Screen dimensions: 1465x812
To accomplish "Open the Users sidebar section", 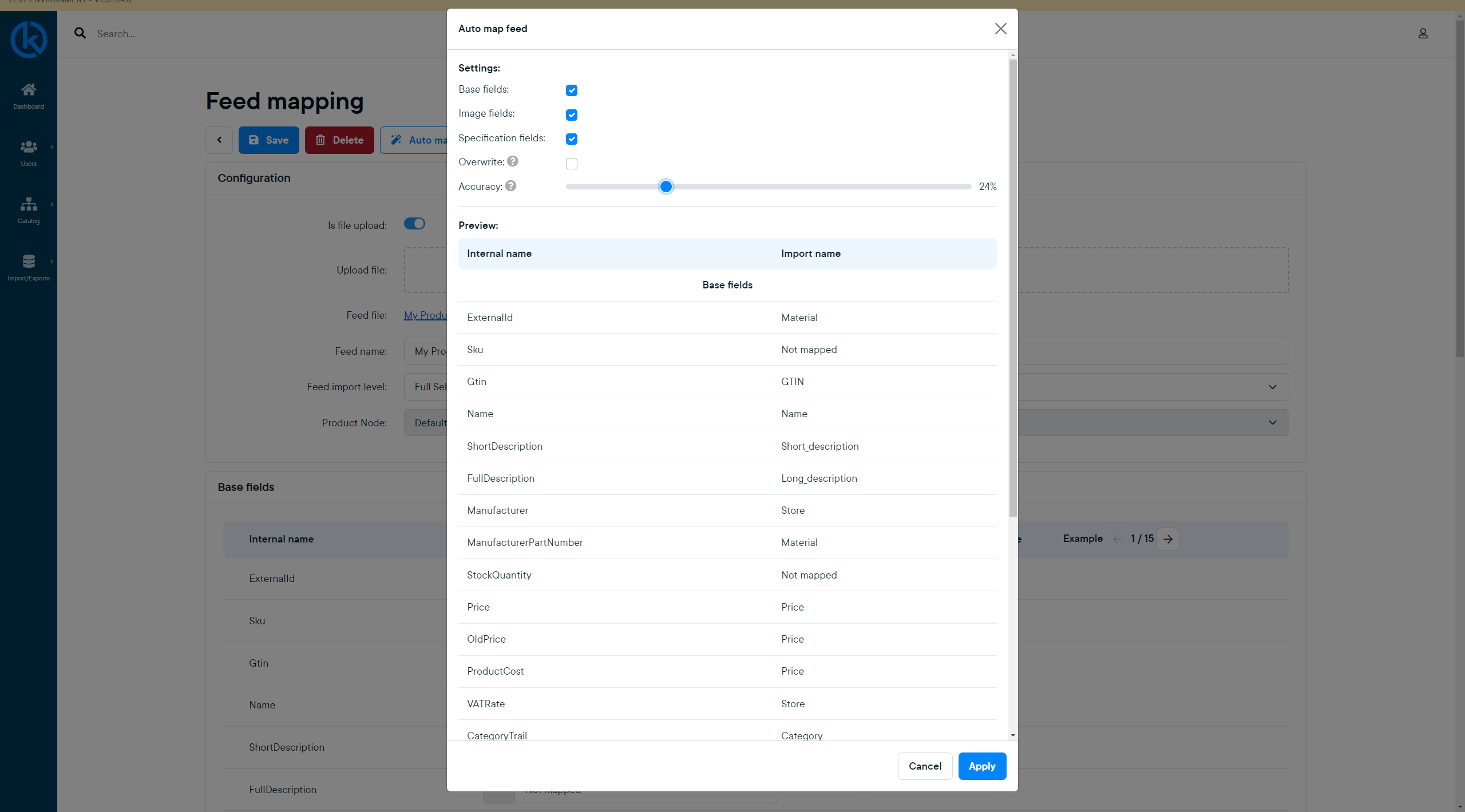I will 29,153.
